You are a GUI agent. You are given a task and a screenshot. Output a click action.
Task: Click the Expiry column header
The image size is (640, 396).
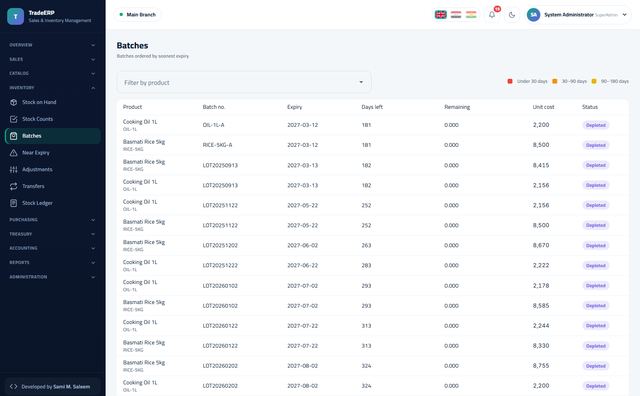click(x=295, y=107)
